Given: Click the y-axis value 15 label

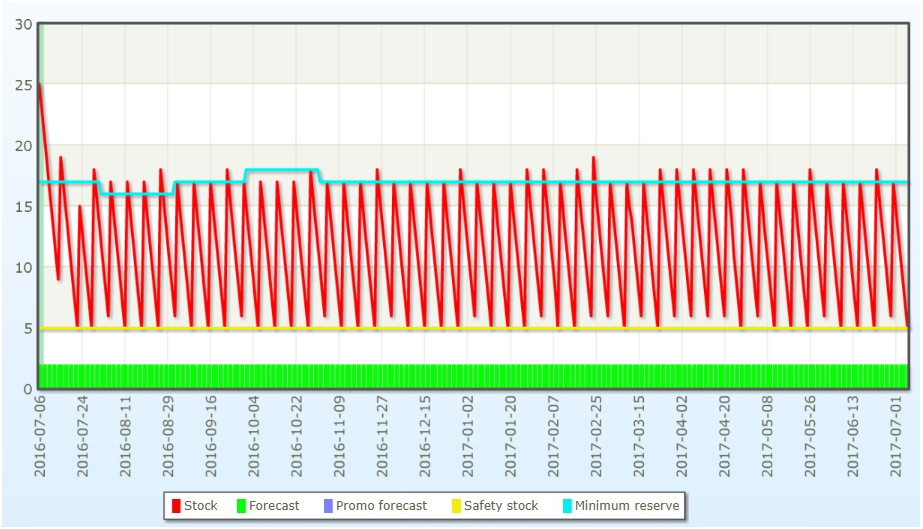Looking at the screenshot, I should (x=22, y=206).
